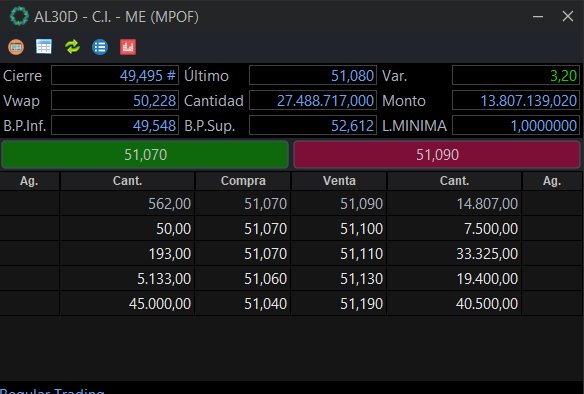Open the blue list icon
The width and height of the screenshot is (584, 394).
[100, 47]
